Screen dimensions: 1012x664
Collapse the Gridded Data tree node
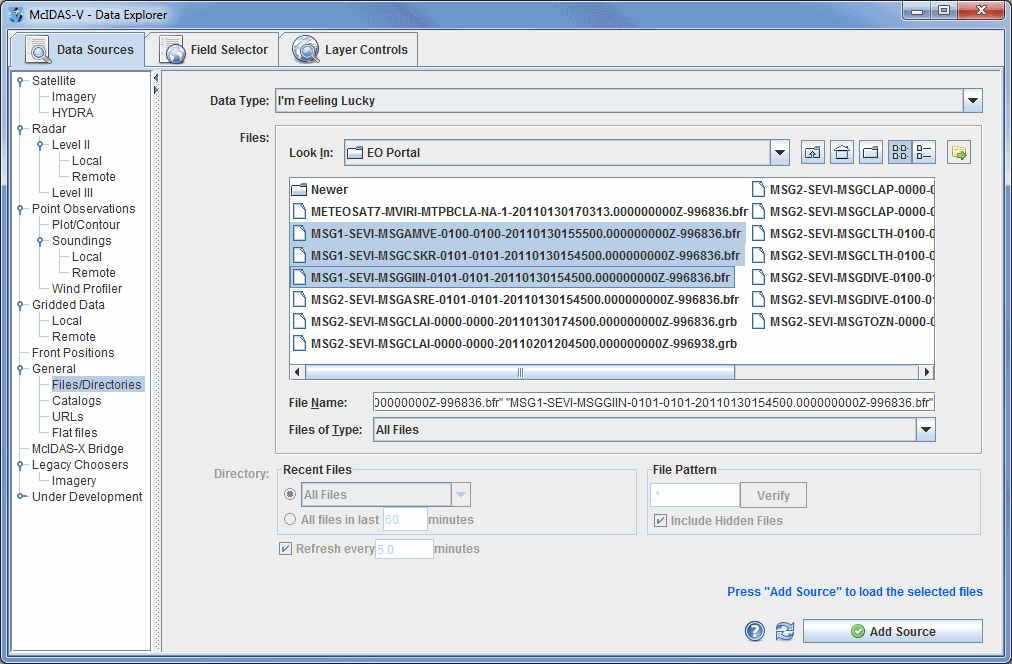(x=21, y=305)
